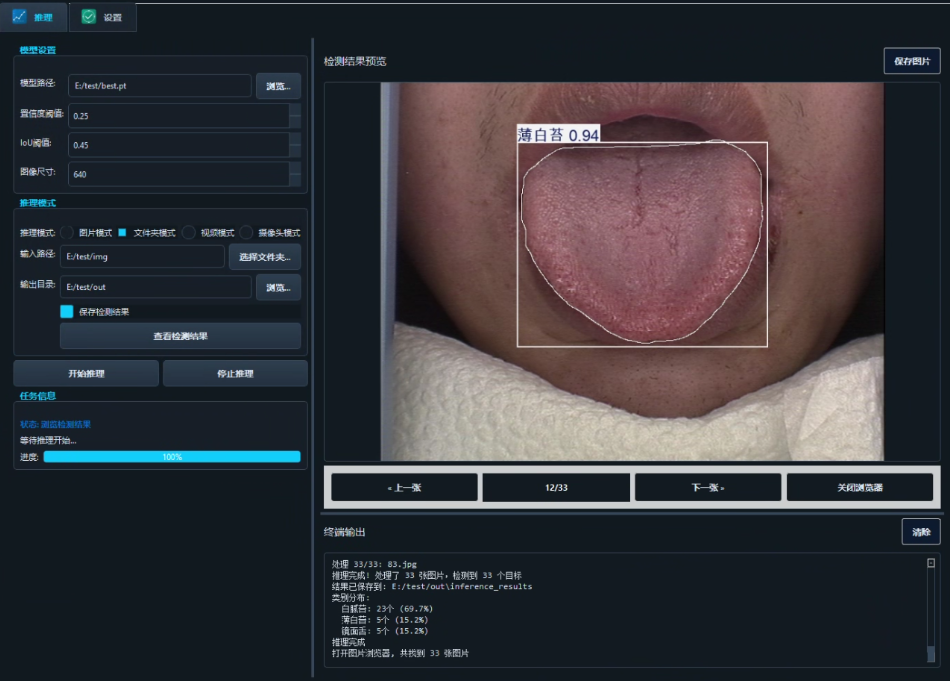Click the 薄白苔 0.94 detection label
This screenshot has height=681, width=950.
[559, 135]
